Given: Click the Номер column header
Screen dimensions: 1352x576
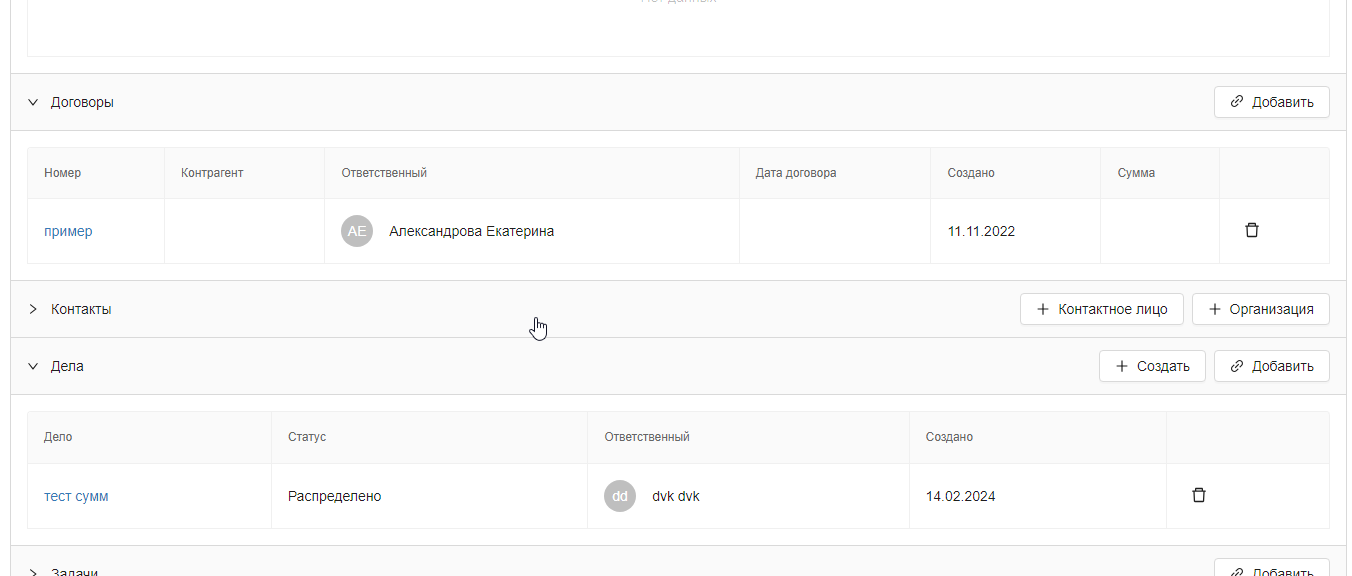Looking at the screenshot, I should [x=63, y=173].
